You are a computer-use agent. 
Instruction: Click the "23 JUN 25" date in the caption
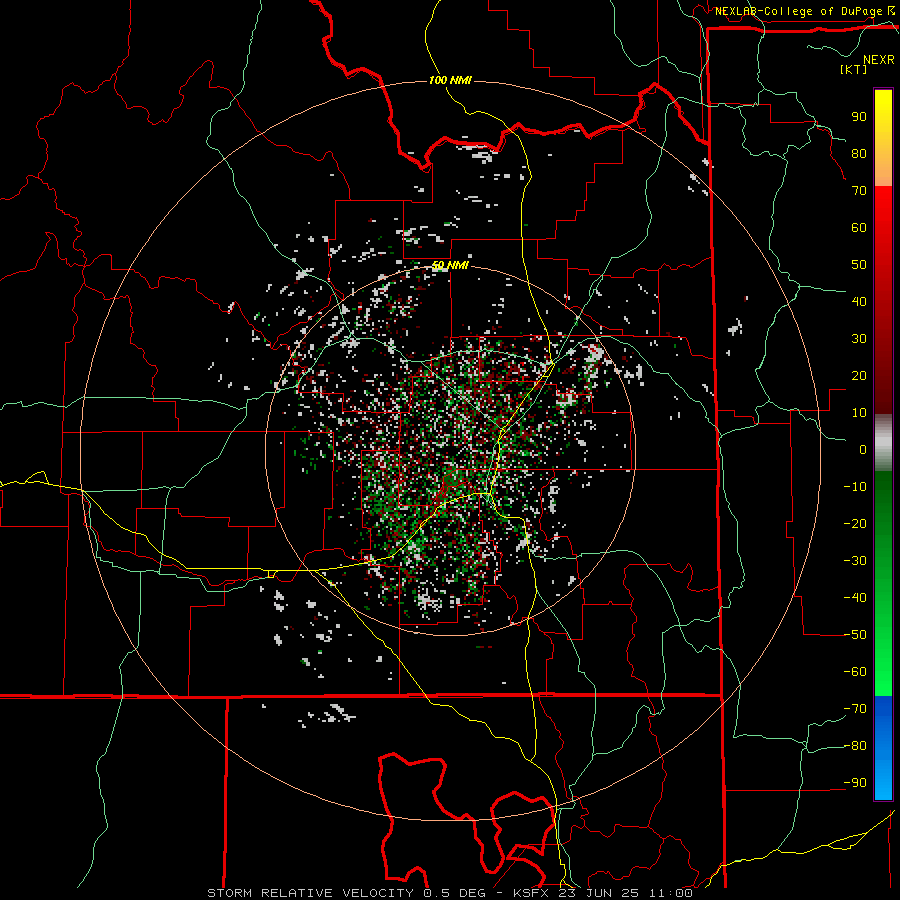601,893
